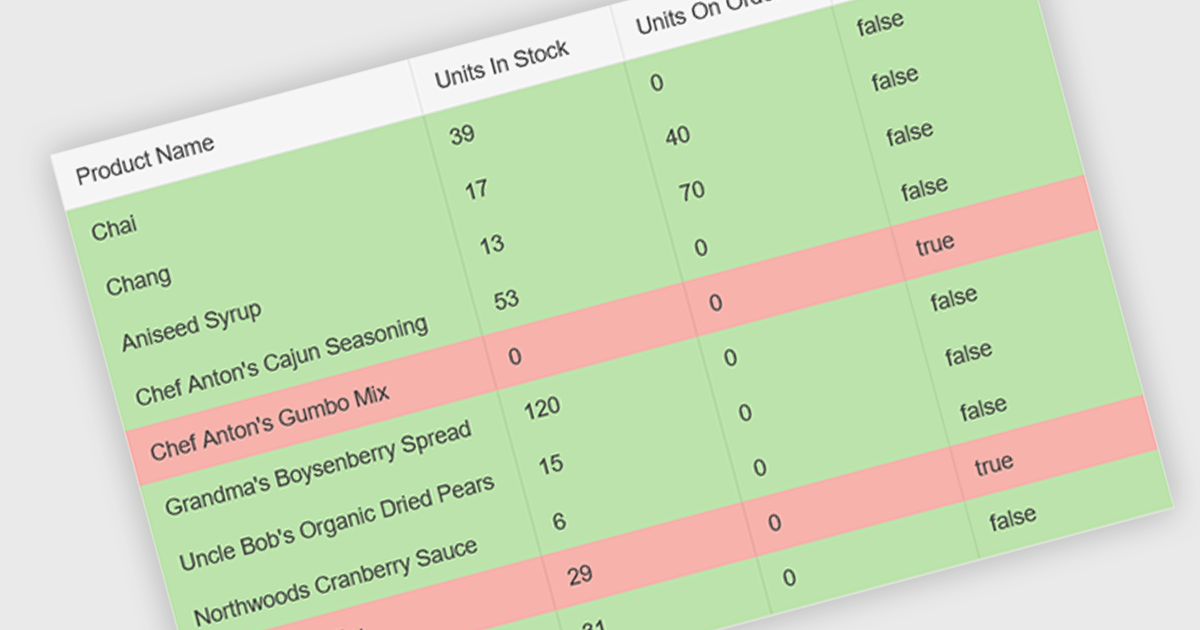1200x630 pixels.
Task: Select Chef Anton's Cajun Seasoning row
Action: tap(281, 360)
